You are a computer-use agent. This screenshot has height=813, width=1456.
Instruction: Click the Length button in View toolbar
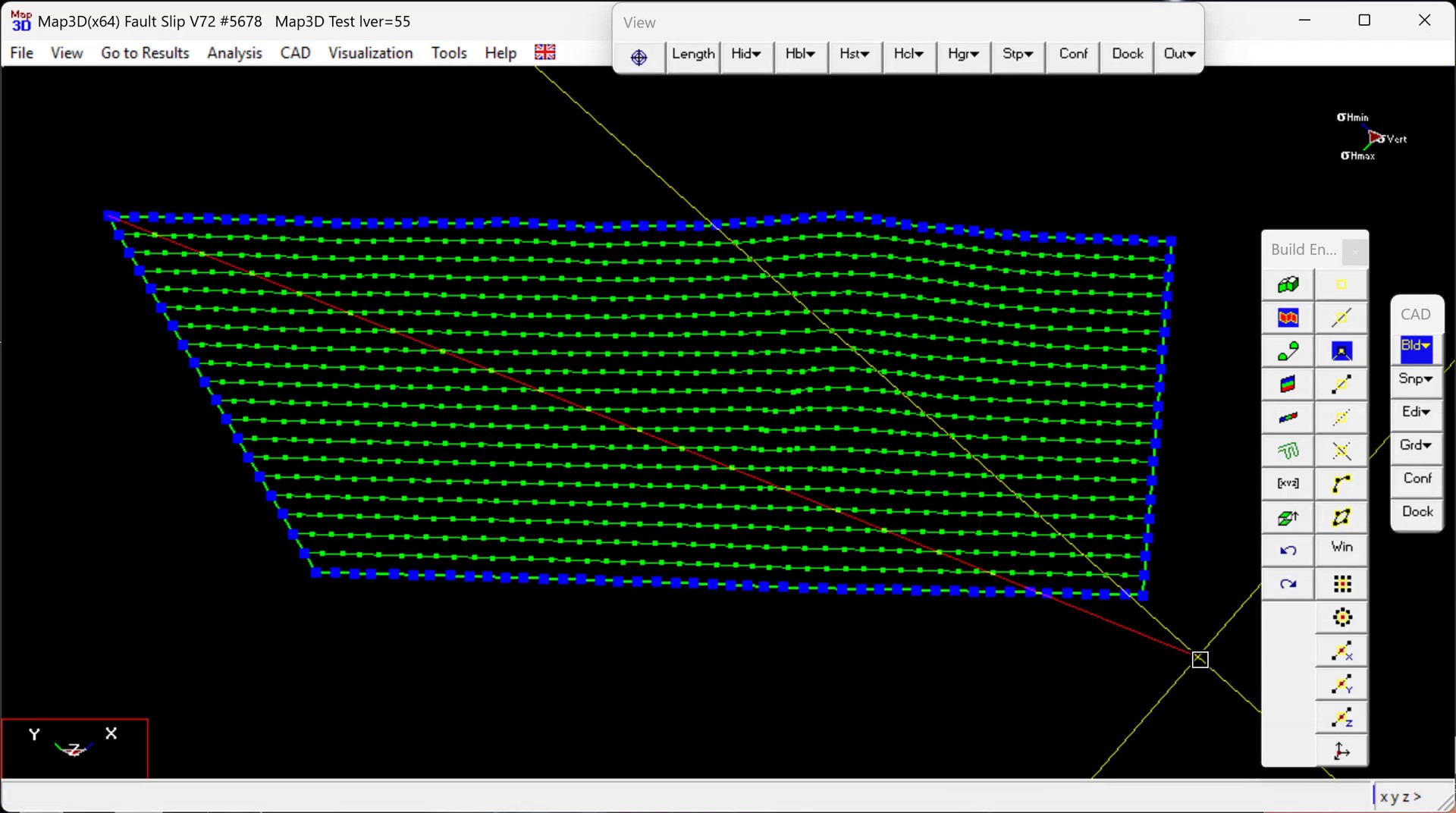click(692, 54)
